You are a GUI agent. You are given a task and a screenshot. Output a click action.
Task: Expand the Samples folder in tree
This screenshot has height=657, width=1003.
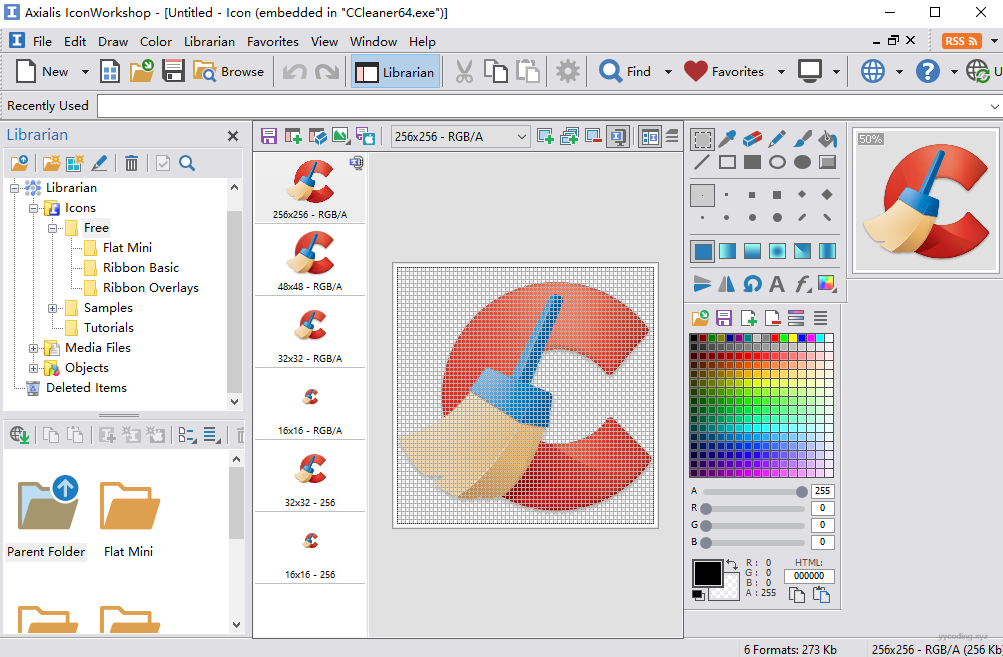click(53, 308)
